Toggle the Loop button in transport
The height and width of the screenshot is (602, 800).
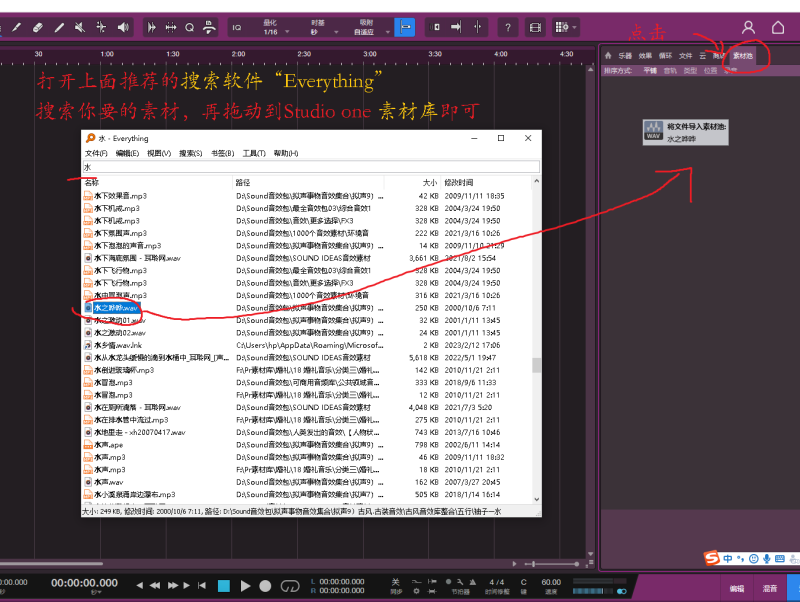(x=290, y=585)
